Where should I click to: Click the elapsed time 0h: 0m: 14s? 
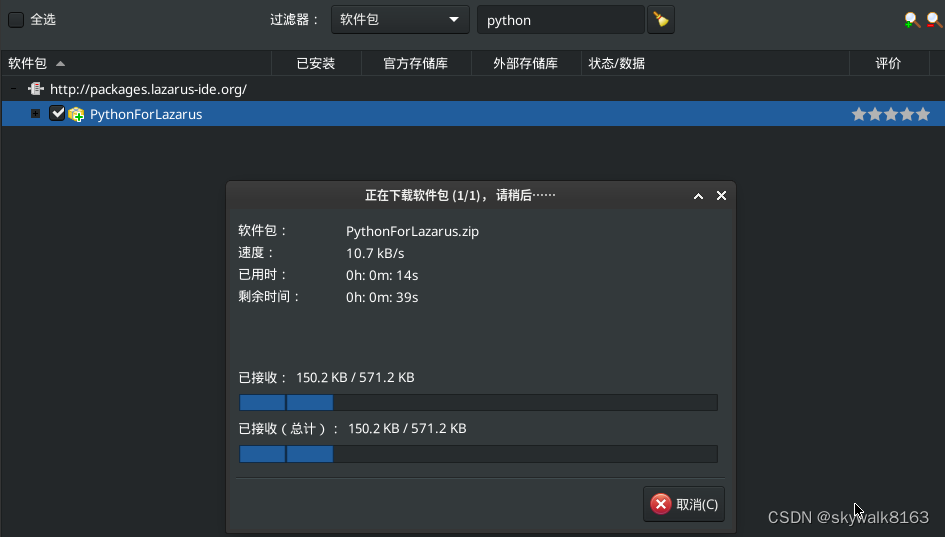382,275
